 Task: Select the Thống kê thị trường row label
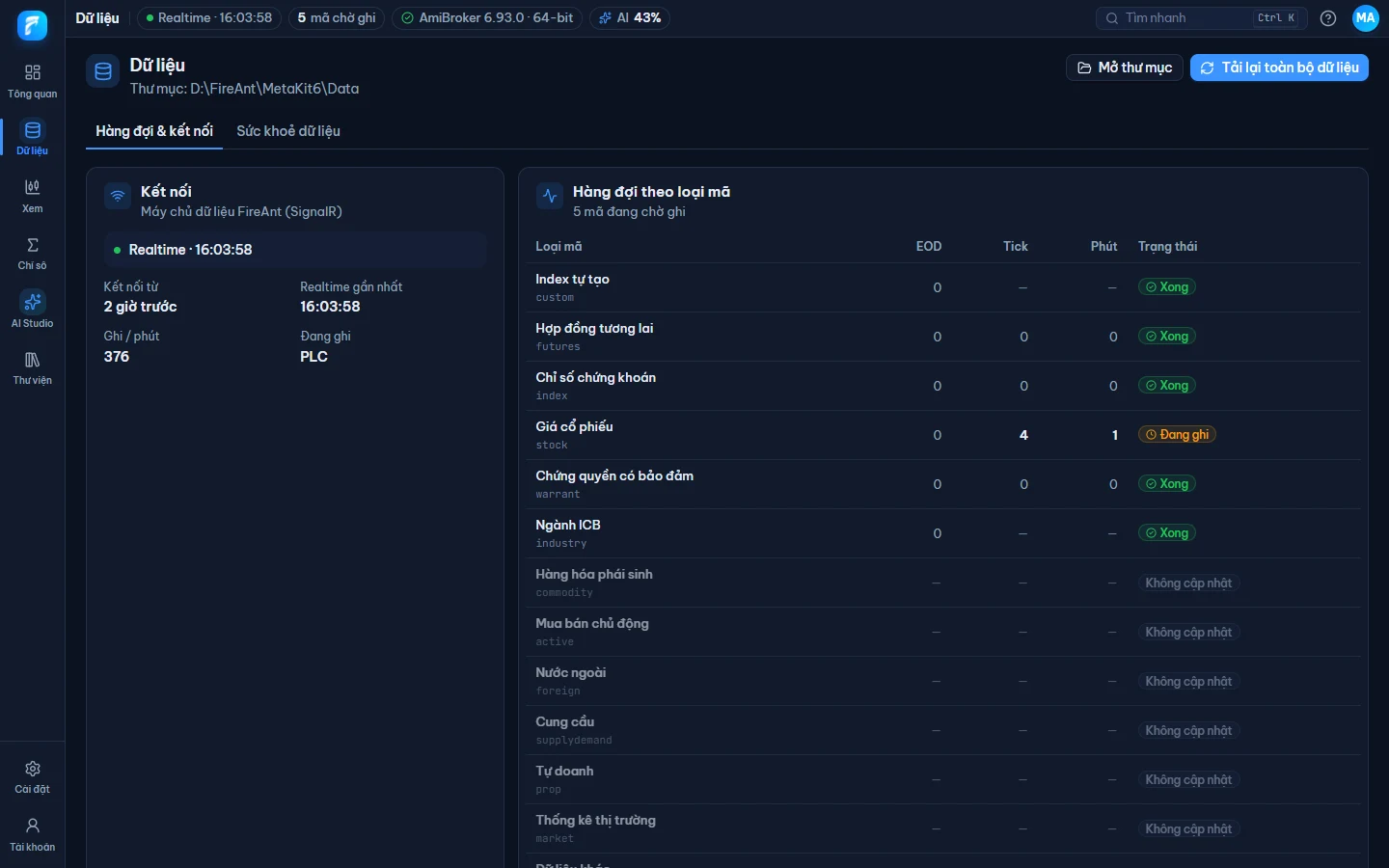(596, 820)
